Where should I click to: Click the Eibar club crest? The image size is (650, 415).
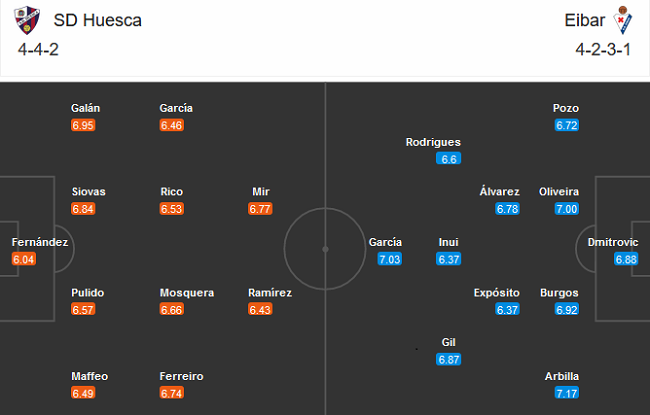624,19
